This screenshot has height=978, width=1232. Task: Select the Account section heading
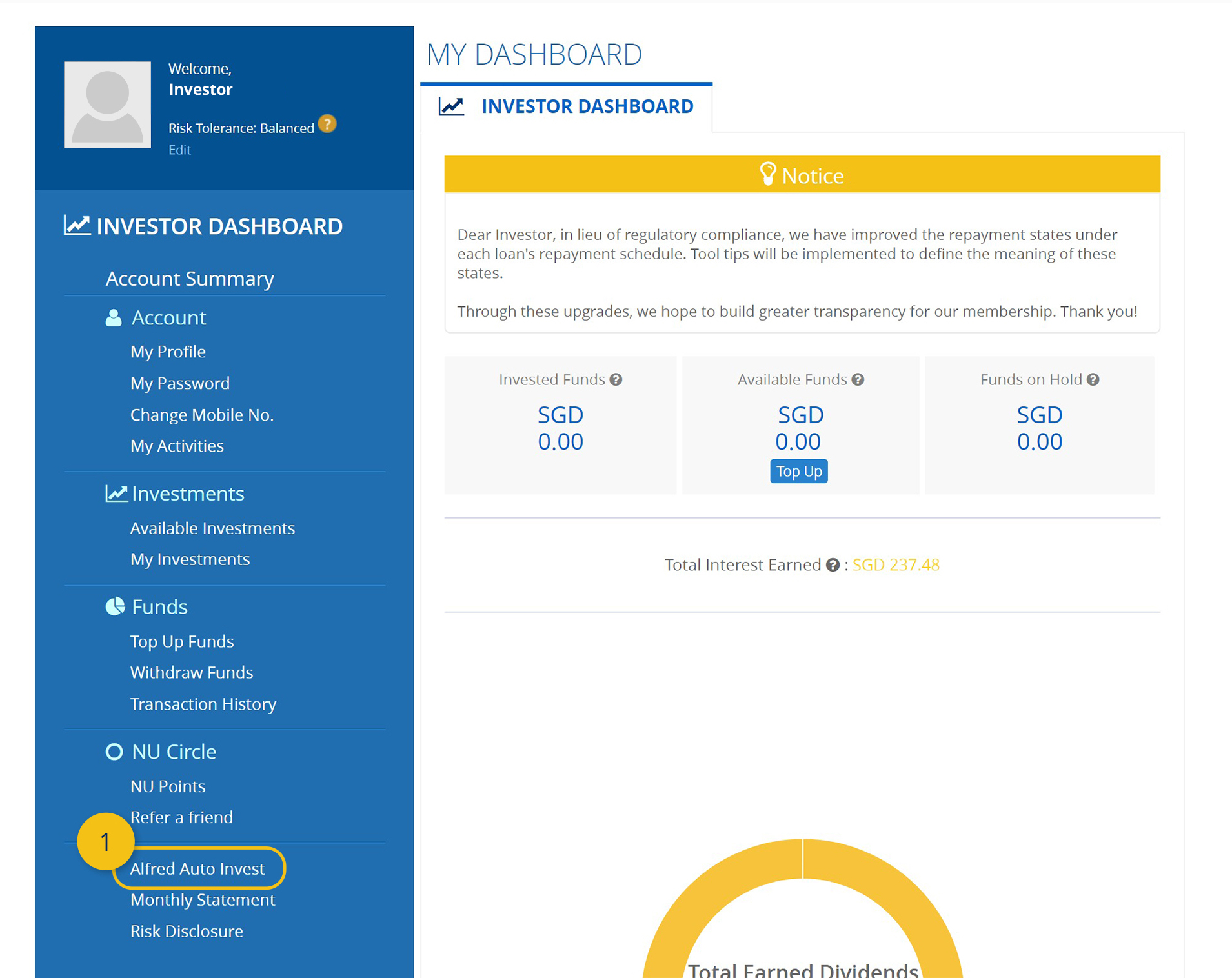click(168, 317)
